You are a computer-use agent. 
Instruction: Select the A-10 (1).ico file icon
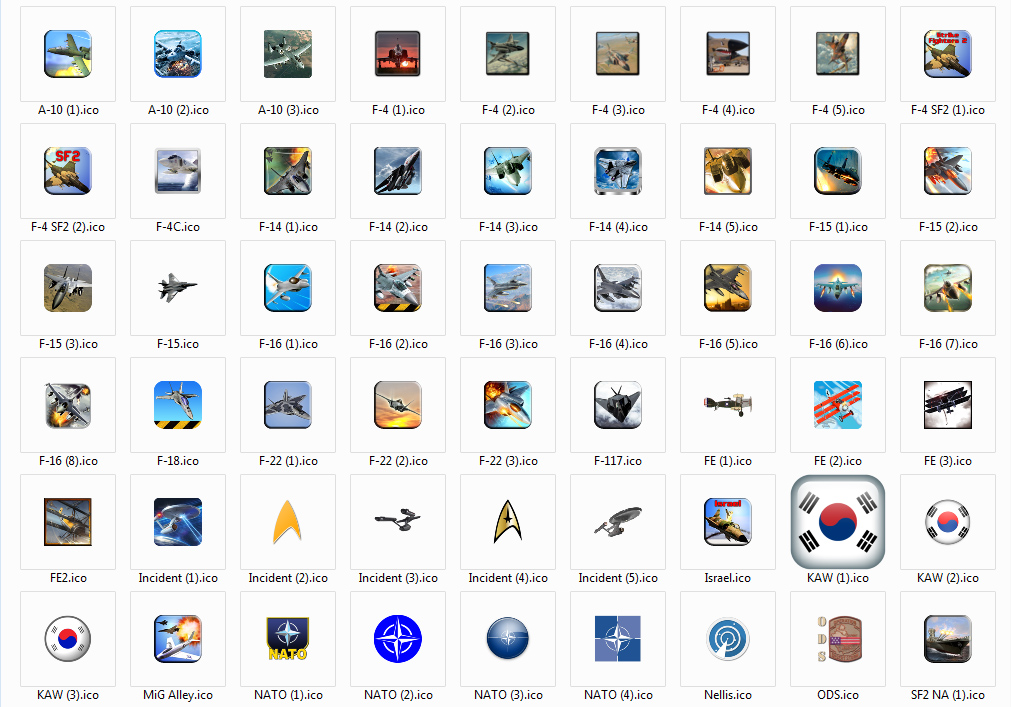(x=68, y=54)
